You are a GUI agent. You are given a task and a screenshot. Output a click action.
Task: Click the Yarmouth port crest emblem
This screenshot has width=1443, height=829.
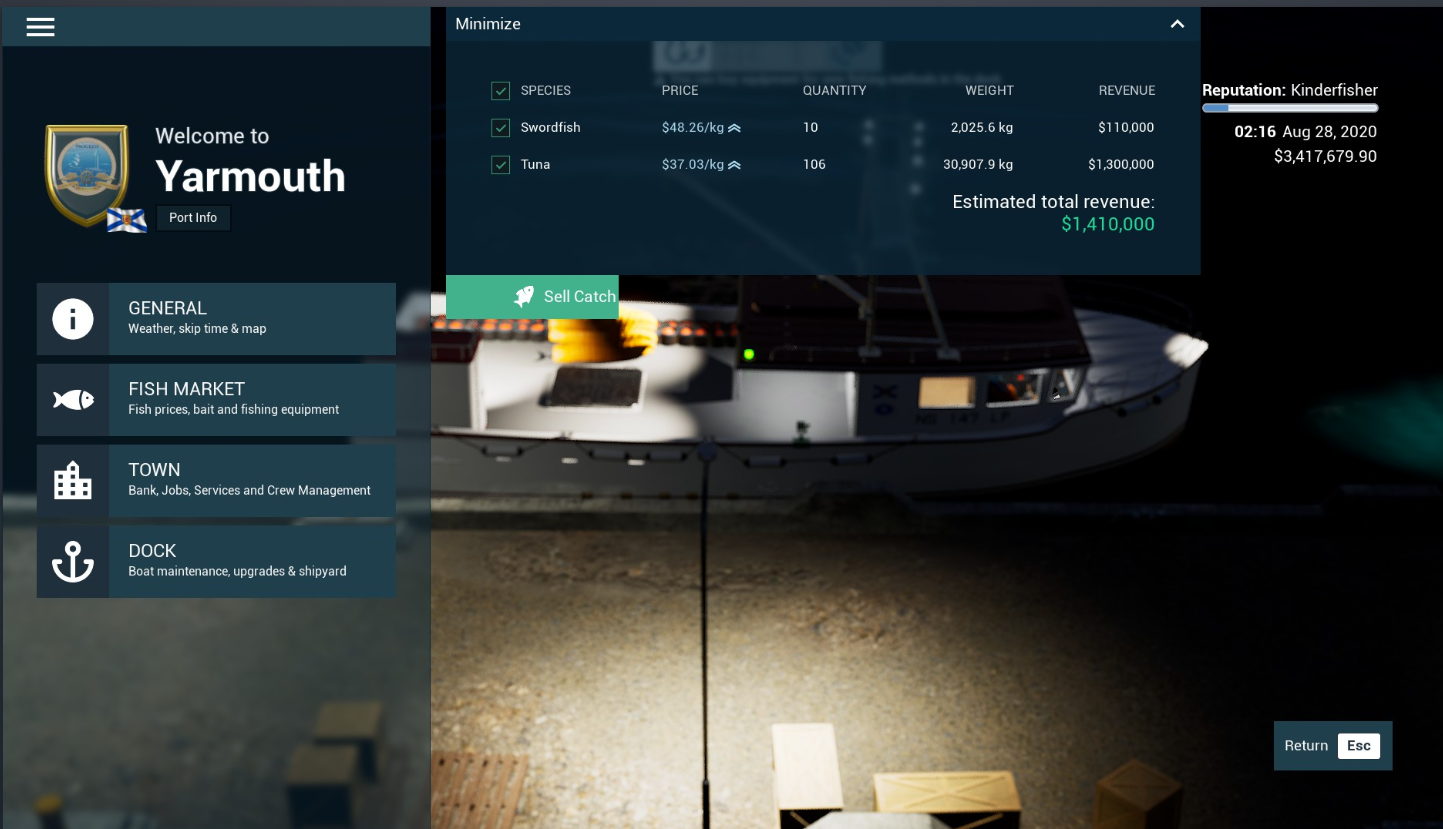click(x=87, y=175)
